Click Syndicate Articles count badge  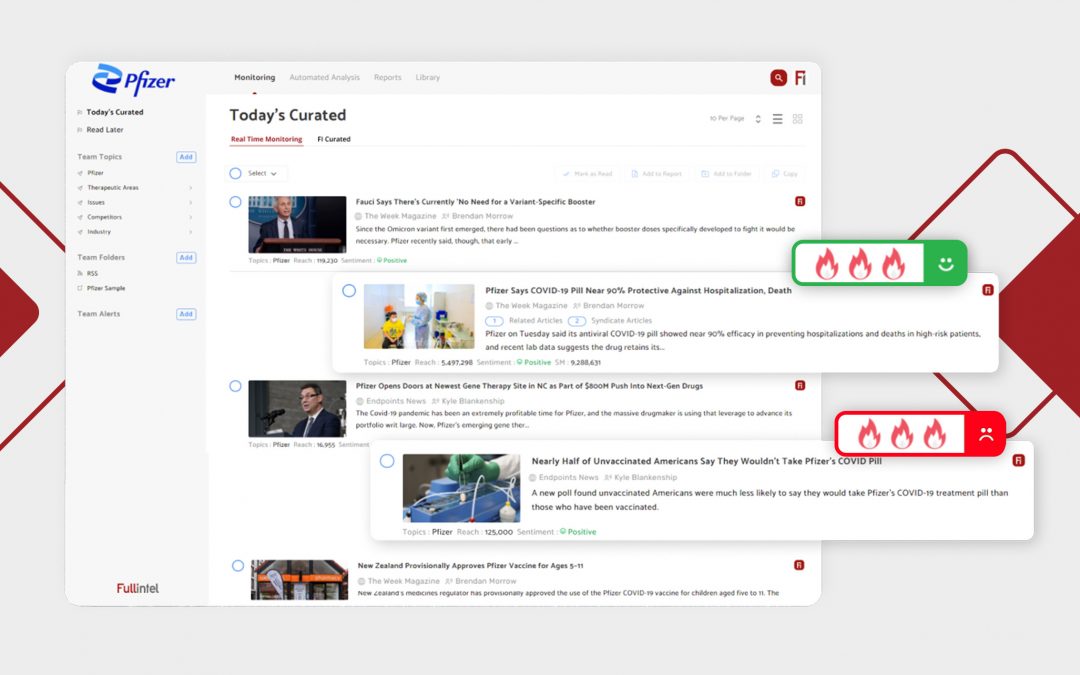click(x=577, y=320)
